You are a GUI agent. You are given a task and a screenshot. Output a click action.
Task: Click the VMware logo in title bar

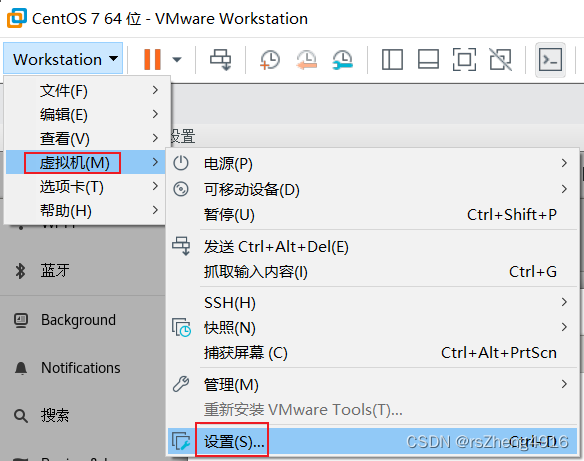pos(17,18)
